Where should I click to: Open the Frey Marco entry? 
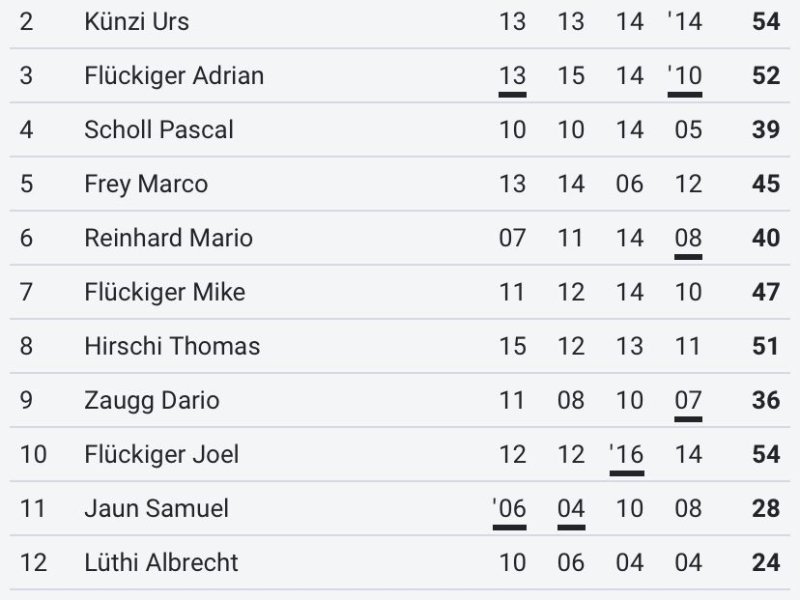pos(146,184)
